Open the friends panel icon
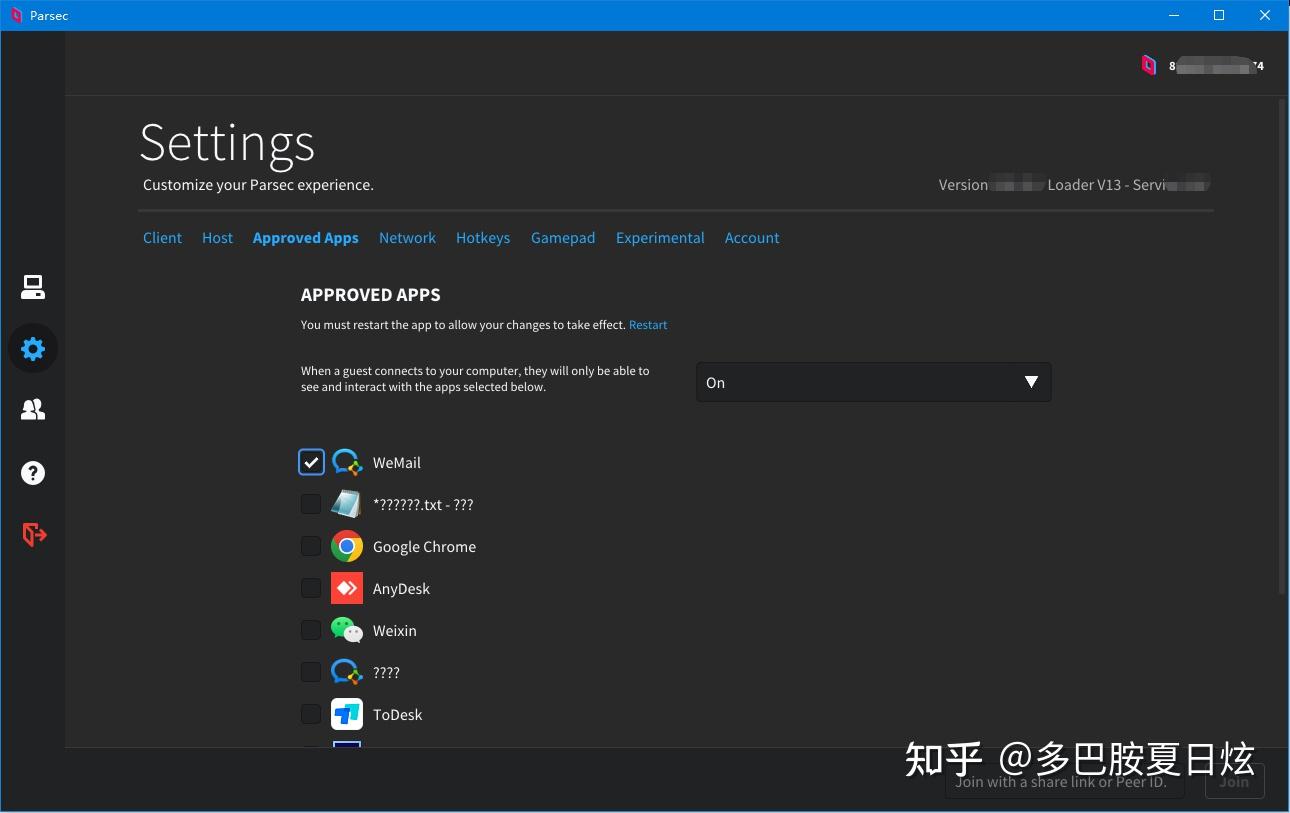The width and height of the screenshot is (1290, 813). 33,410
